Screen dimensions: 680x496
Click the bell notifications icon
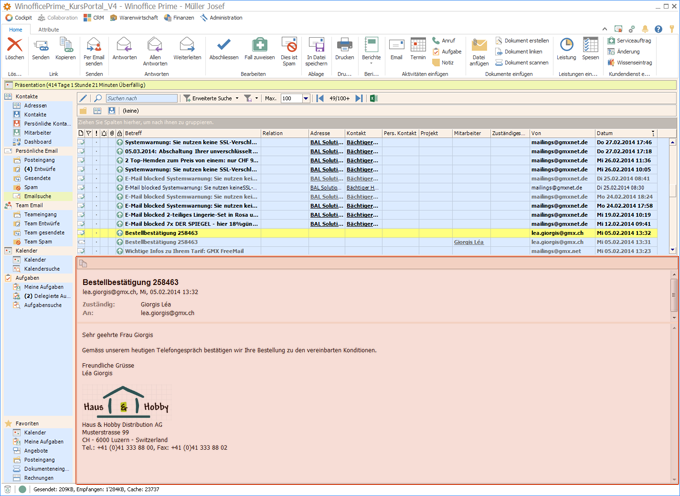[x=645, y=29]
